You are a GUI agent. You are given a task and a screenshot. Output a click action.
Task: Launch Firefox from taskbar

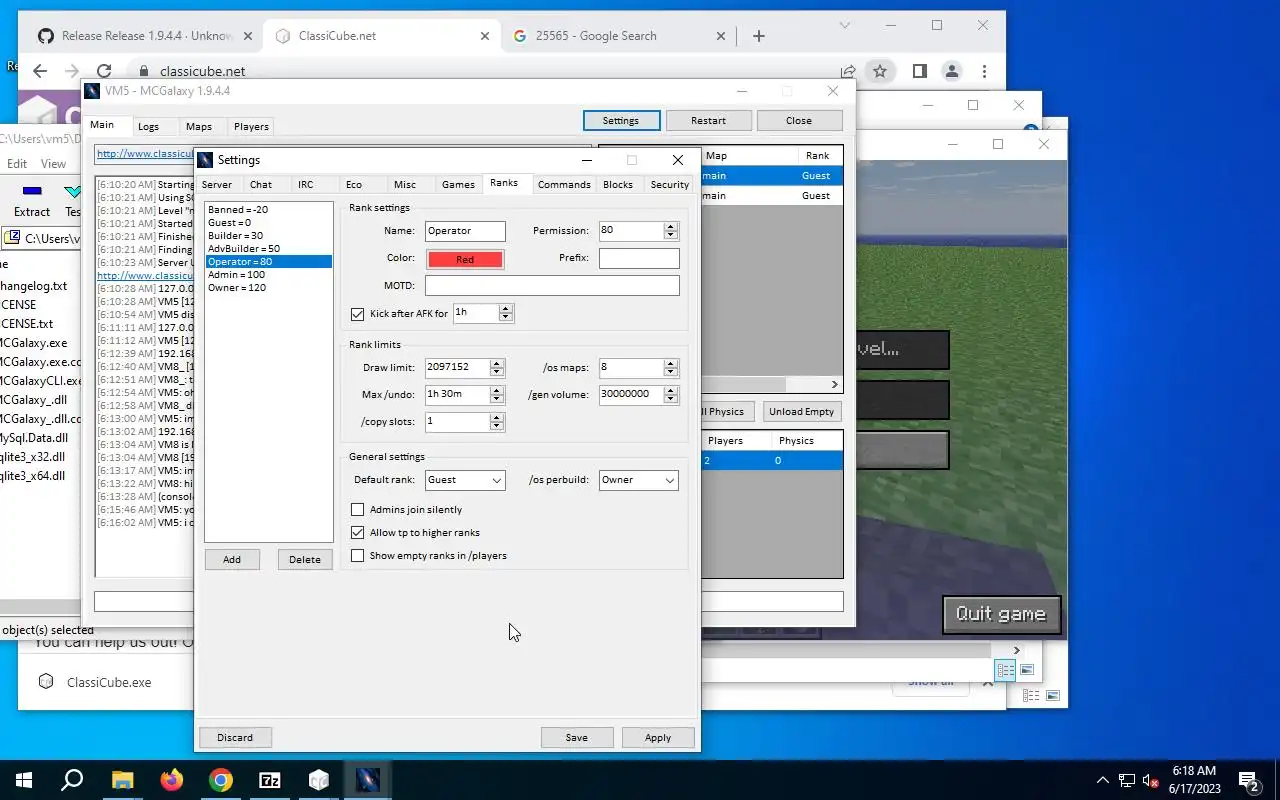point(172,780)
